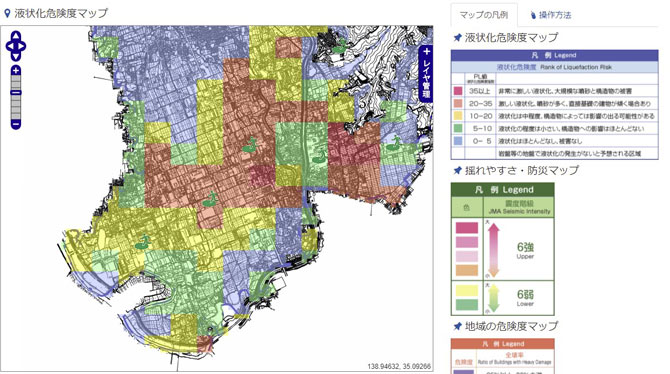
Task: Pan the map north with up arrow
Action: pos(16,35)
